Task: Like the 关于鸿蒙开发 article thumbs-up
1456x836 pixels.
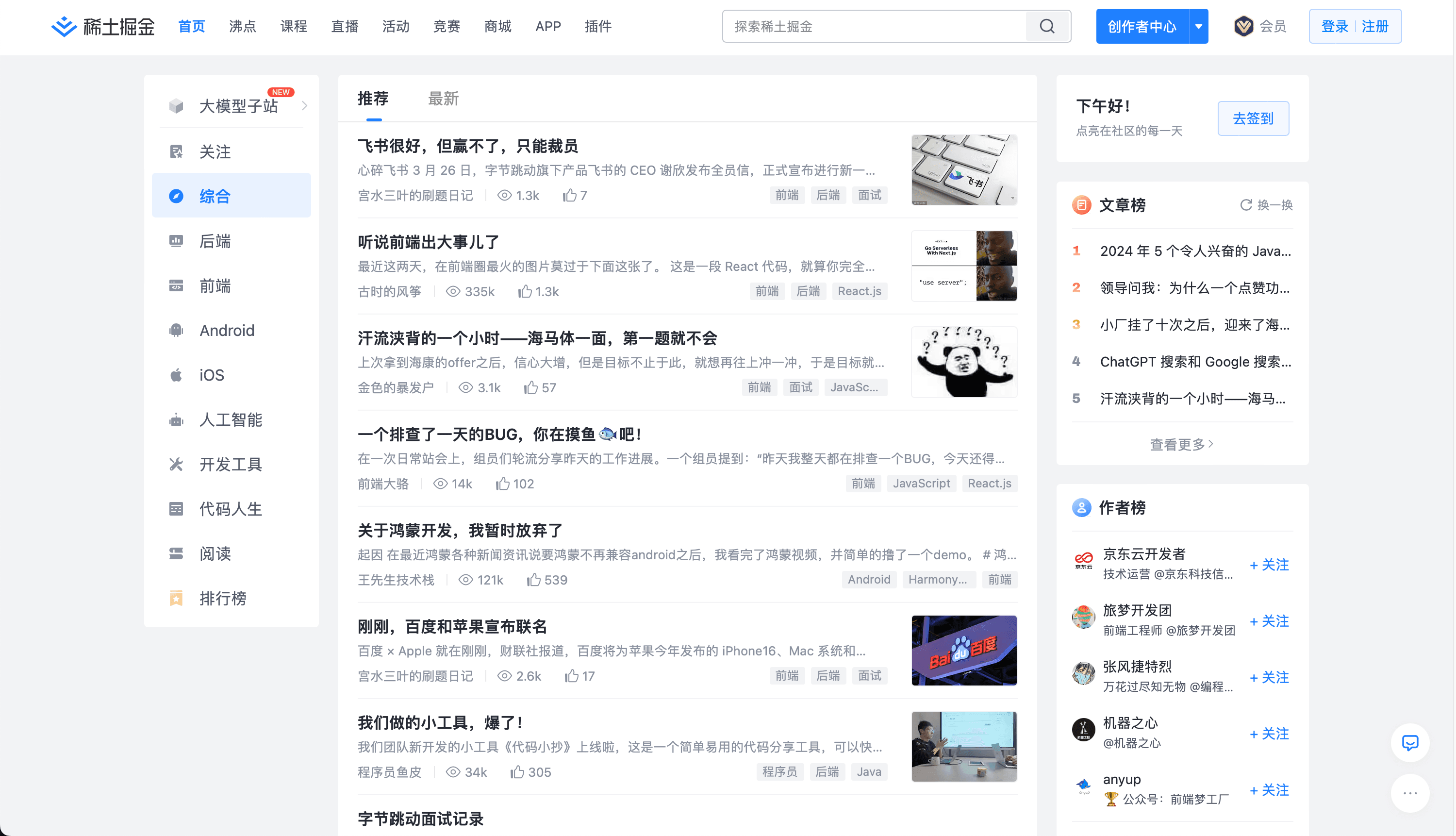Action: (x=534, y=580)
